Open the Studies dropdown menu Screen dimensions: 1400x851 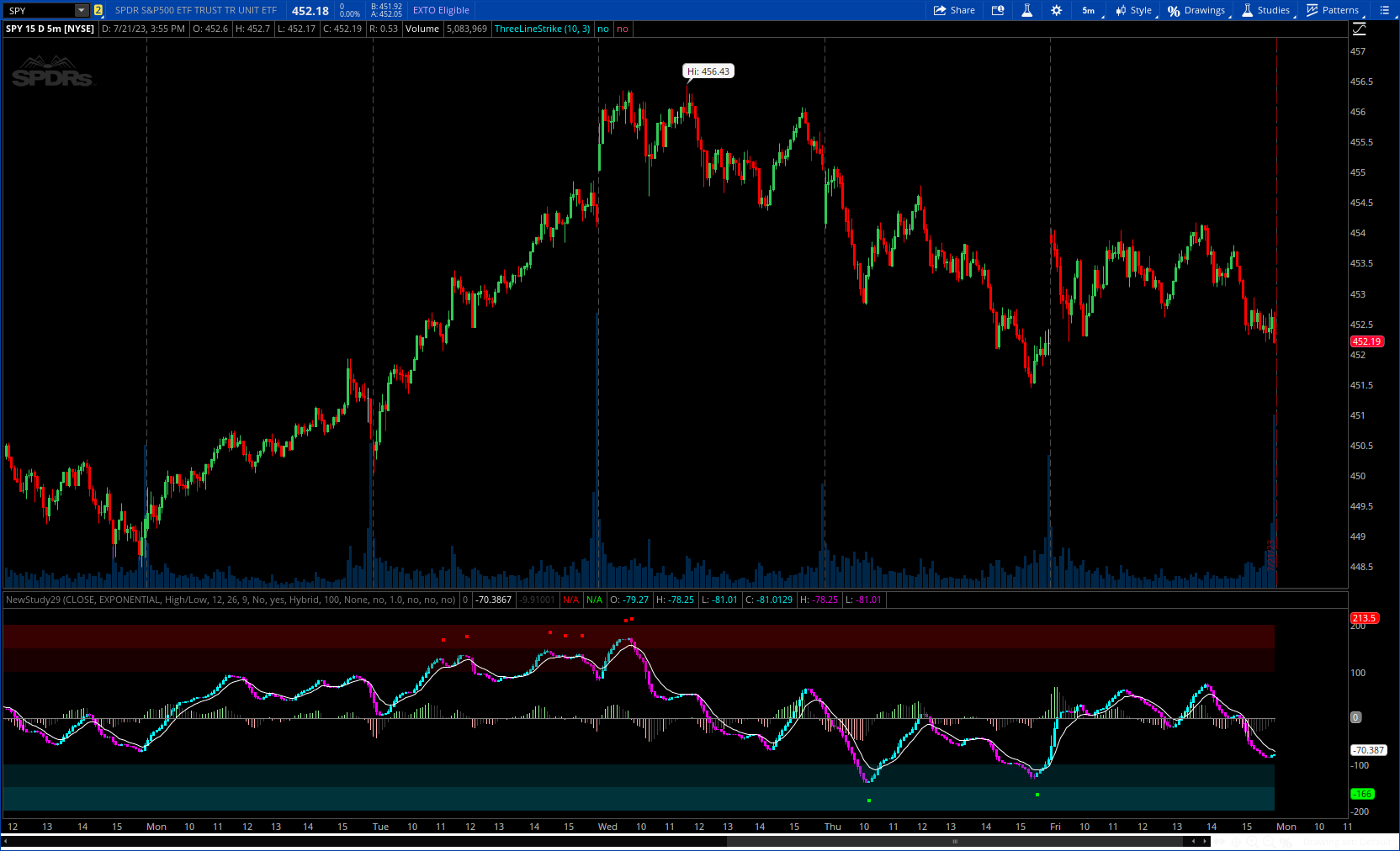click(x=1265, y=10)
